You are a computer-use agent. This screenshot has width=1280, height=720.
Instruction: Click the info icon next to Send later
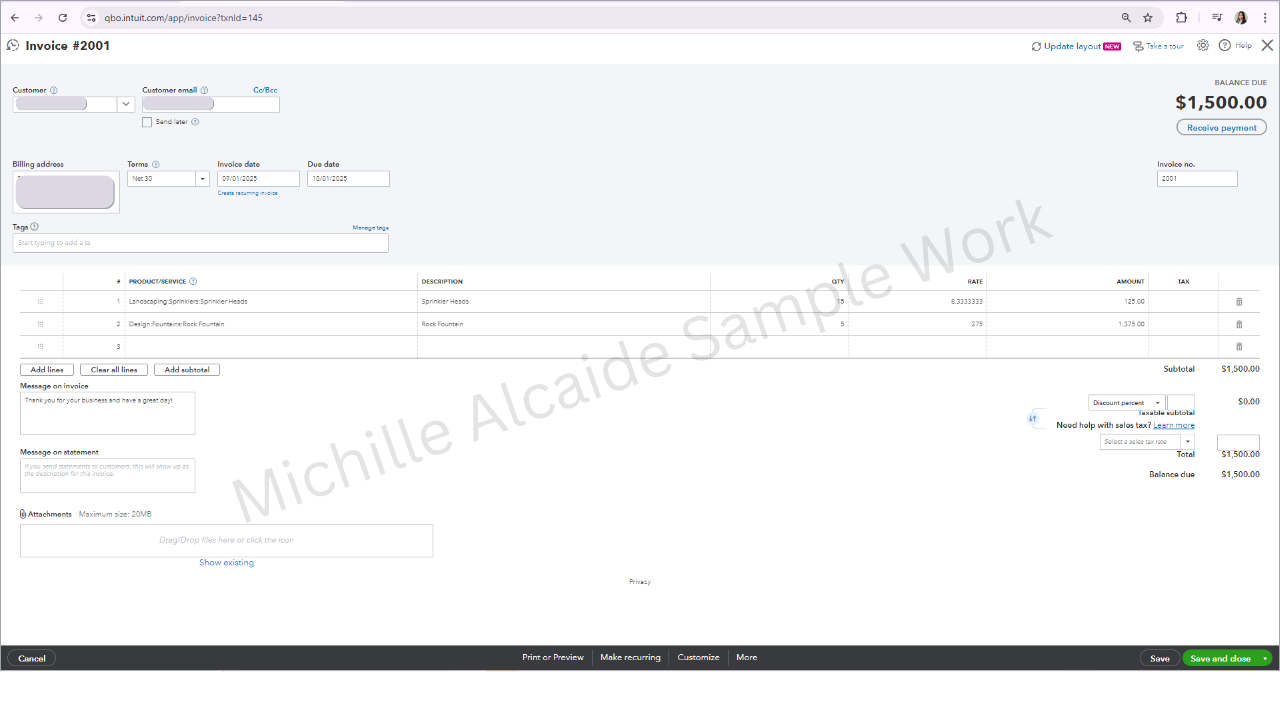195,122
